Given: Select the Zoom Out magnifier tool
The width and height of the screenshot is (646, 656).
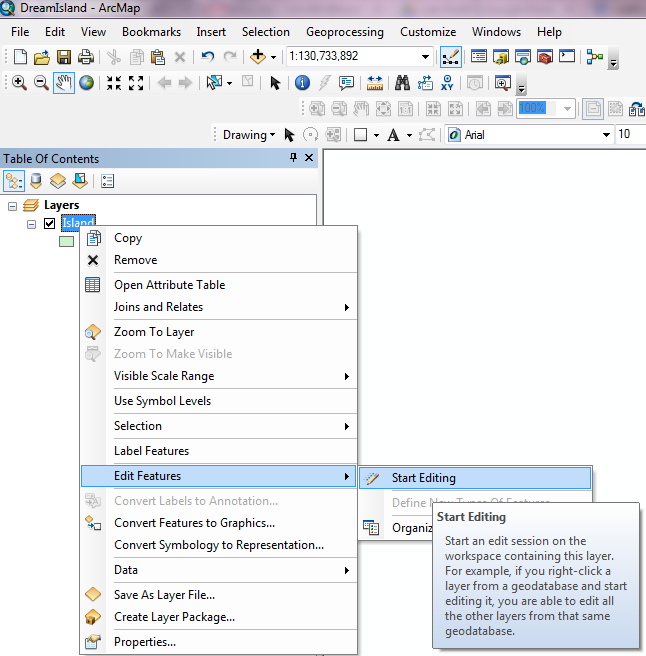Looking at the screenshot, I should click(x=41, y=82).
